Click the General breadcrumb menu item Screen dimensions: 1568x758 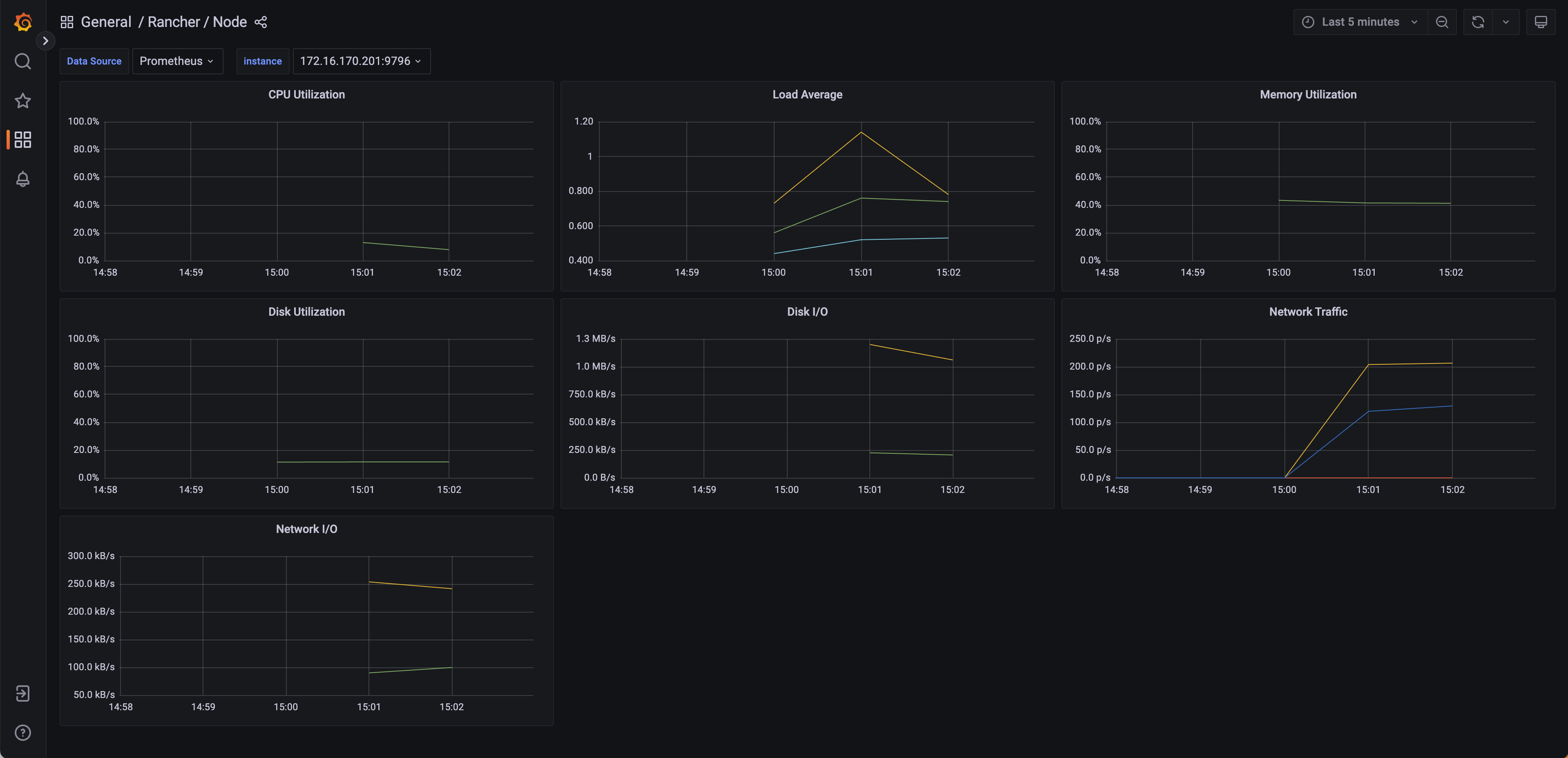(x=105, y=21)
